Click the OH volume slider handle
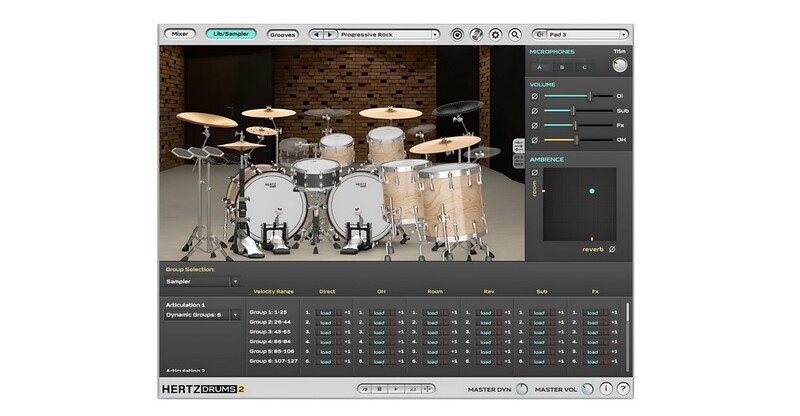Viewport: 800px width, 416px height. pyautogui.click(x=576, y=139)
